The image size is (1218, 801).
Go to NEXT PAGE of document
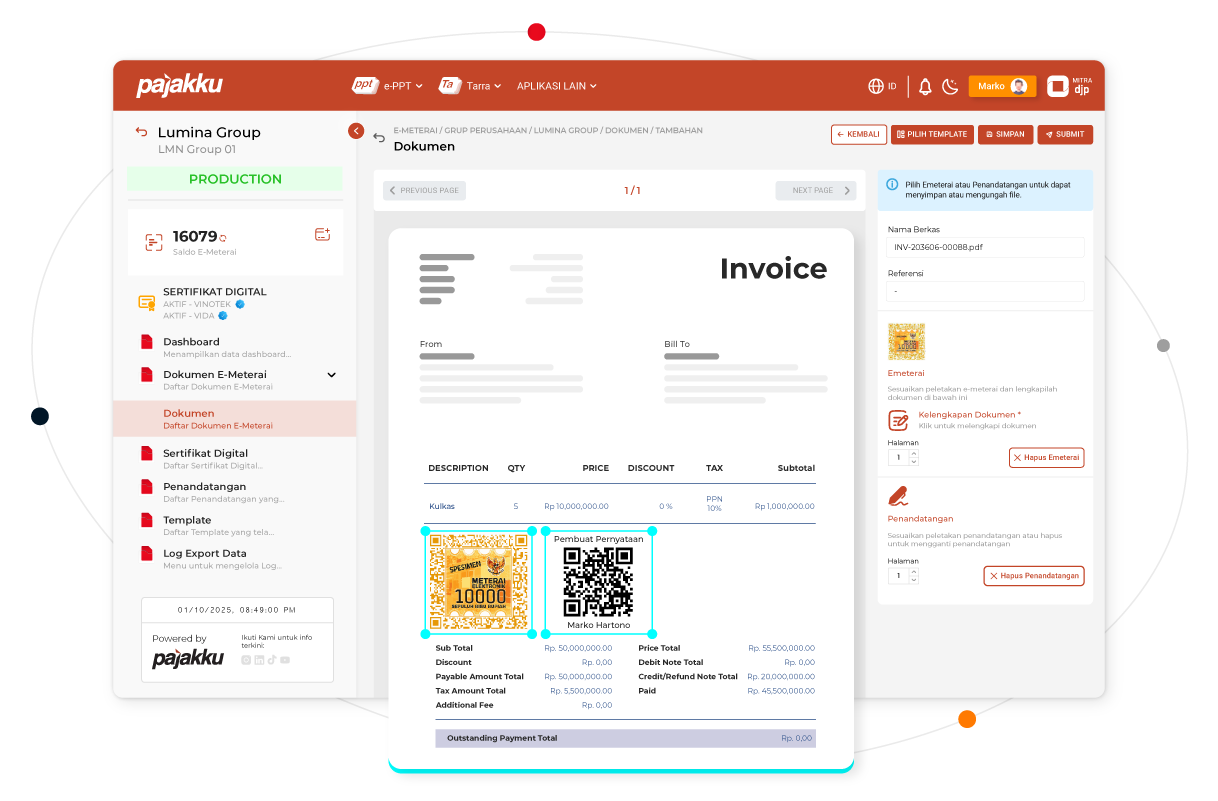click(x=816, y=190)
